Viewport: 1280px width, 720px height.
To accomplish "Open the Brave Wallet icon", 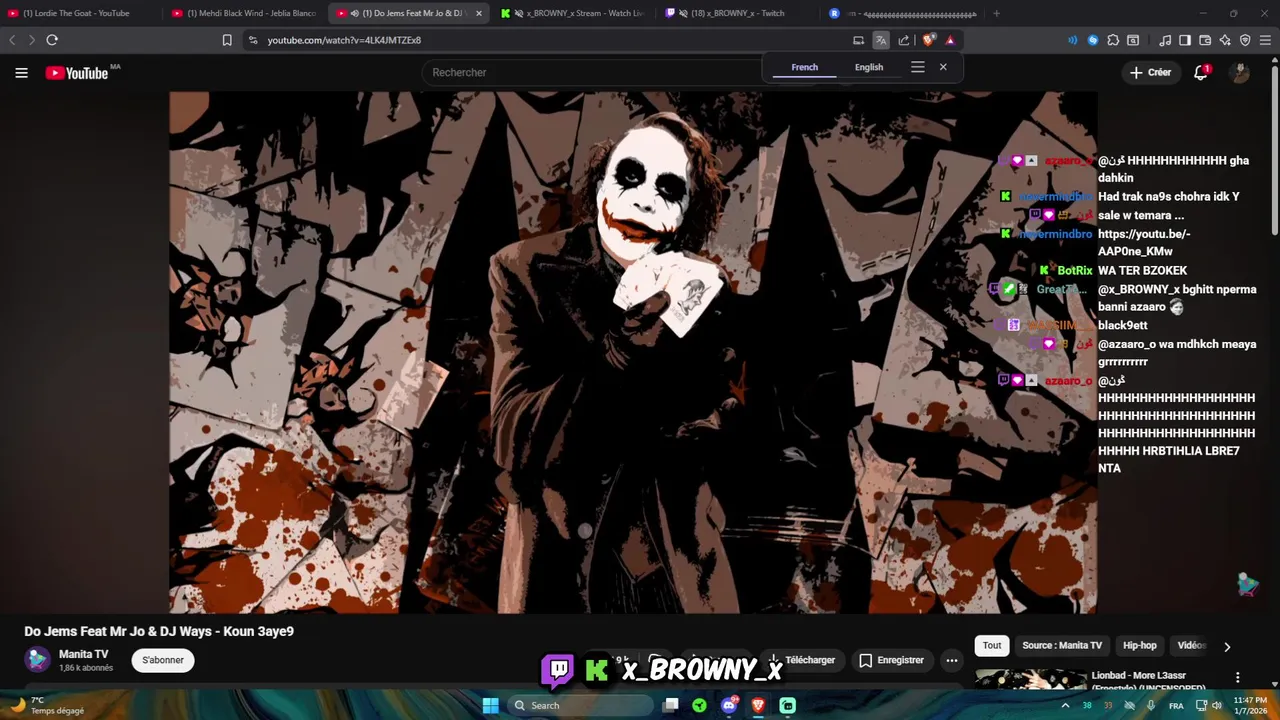I will coord(1205,40).
